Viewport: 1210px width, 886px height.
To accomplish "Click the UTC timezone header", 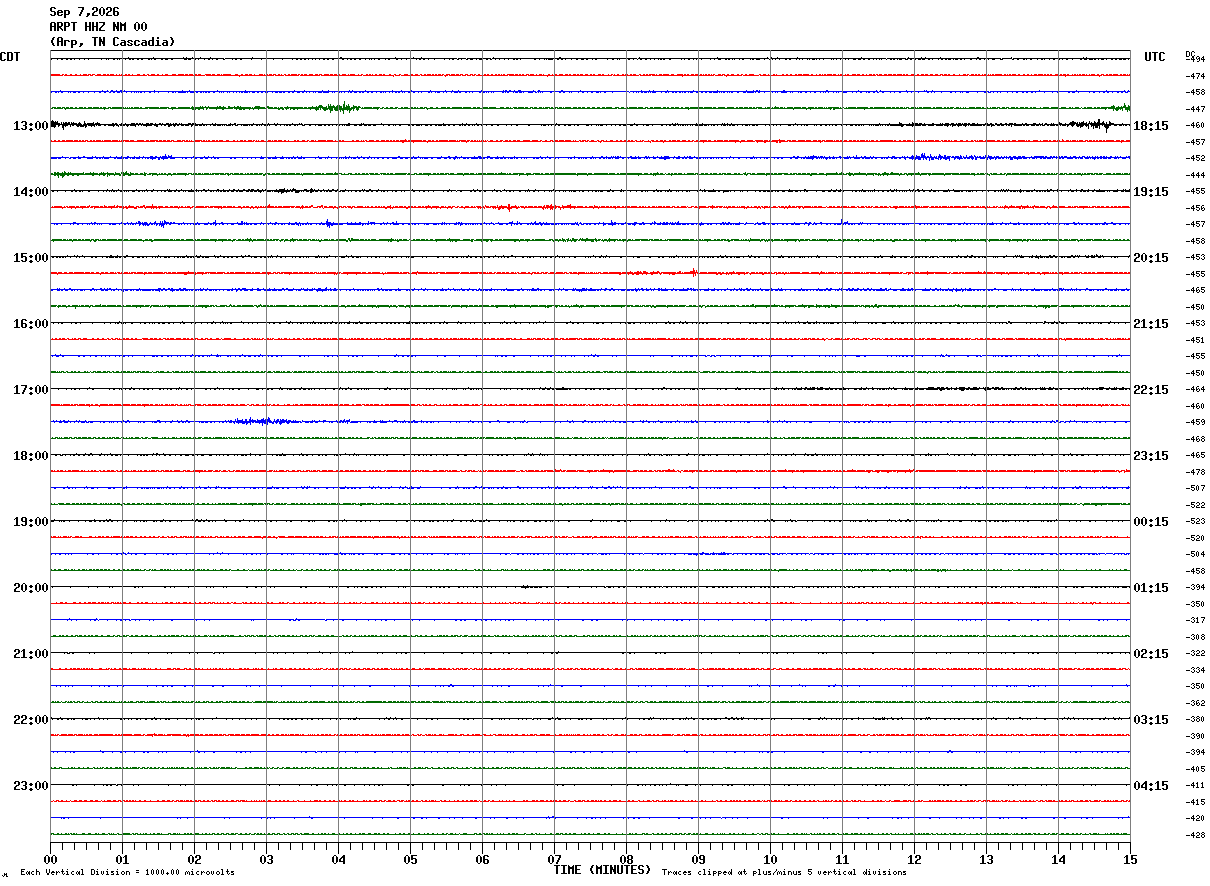I will click(x=1155, y=57).
